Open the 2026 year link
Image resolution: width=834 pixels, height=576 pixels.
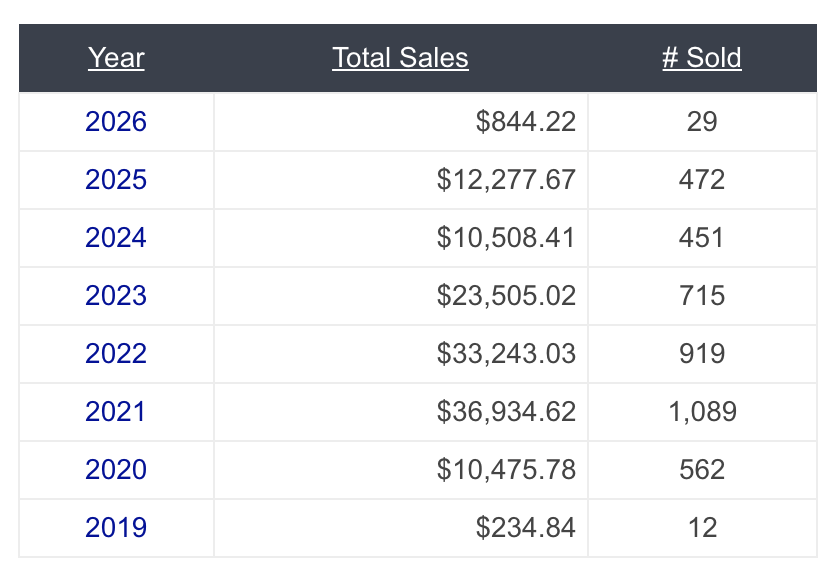116,122
